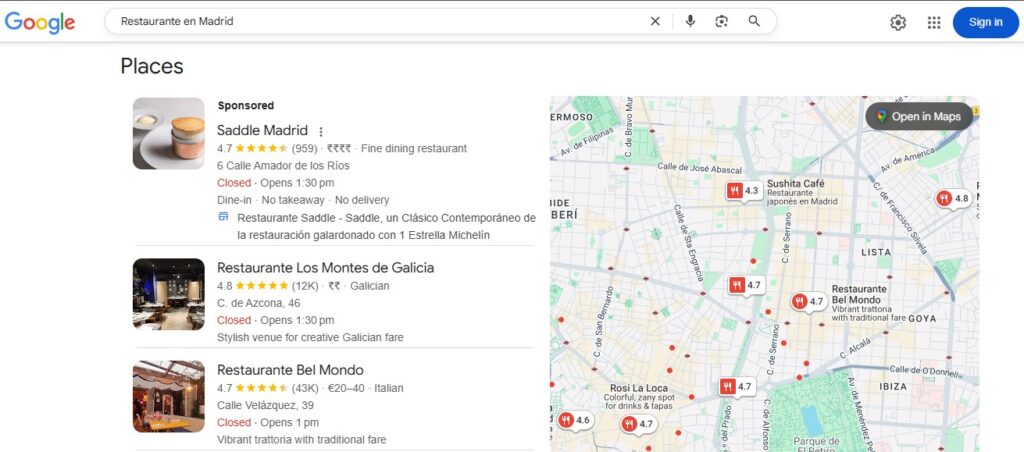
Task: Click the magnifying glass search icon
Action: tap(754, 21)
